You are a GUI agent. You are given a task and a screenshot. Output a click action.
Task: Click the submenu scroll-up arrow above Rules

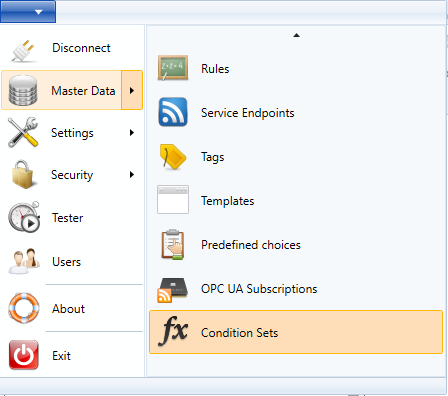pos(296,35)
